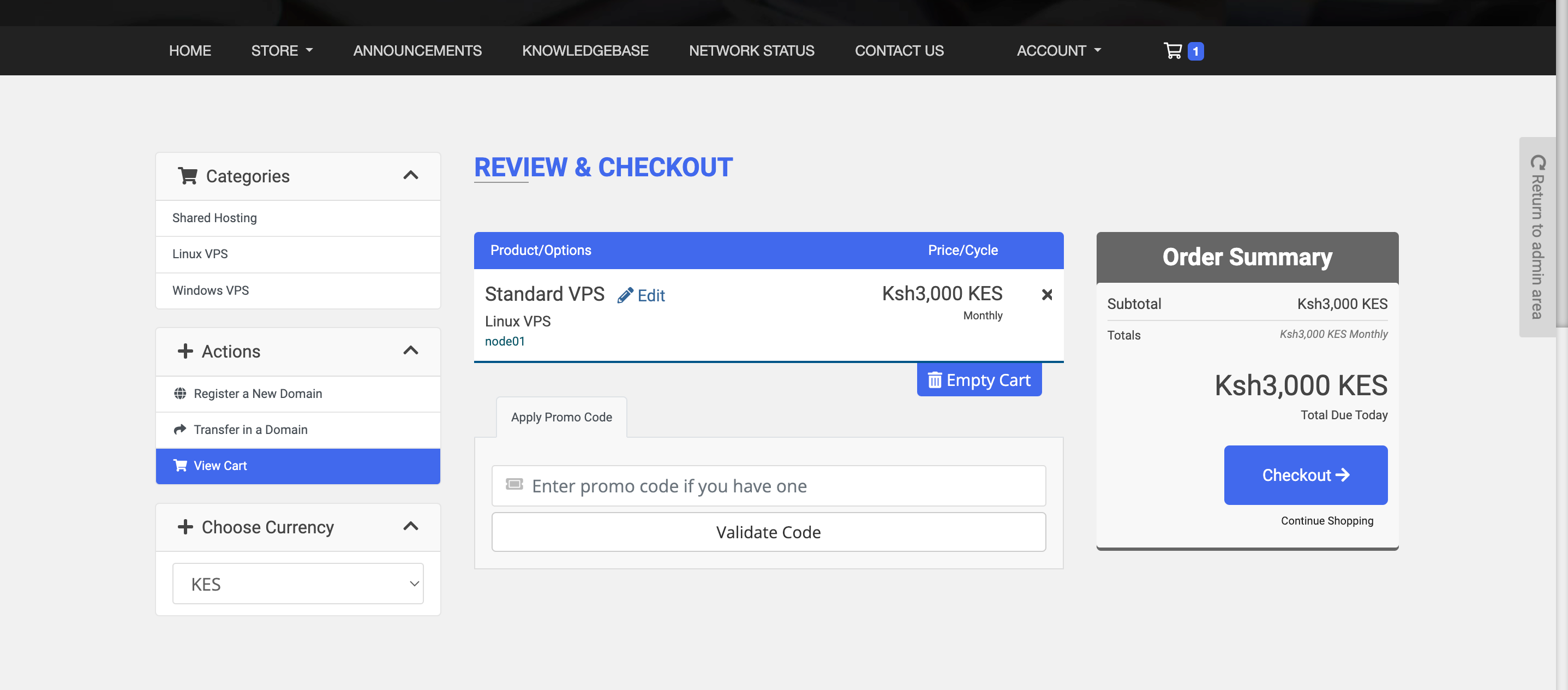Viewport: 1568px width, 690px height.
Task: Remove Standard VPS with the X icon
Action: click(x=1046, y=295)
